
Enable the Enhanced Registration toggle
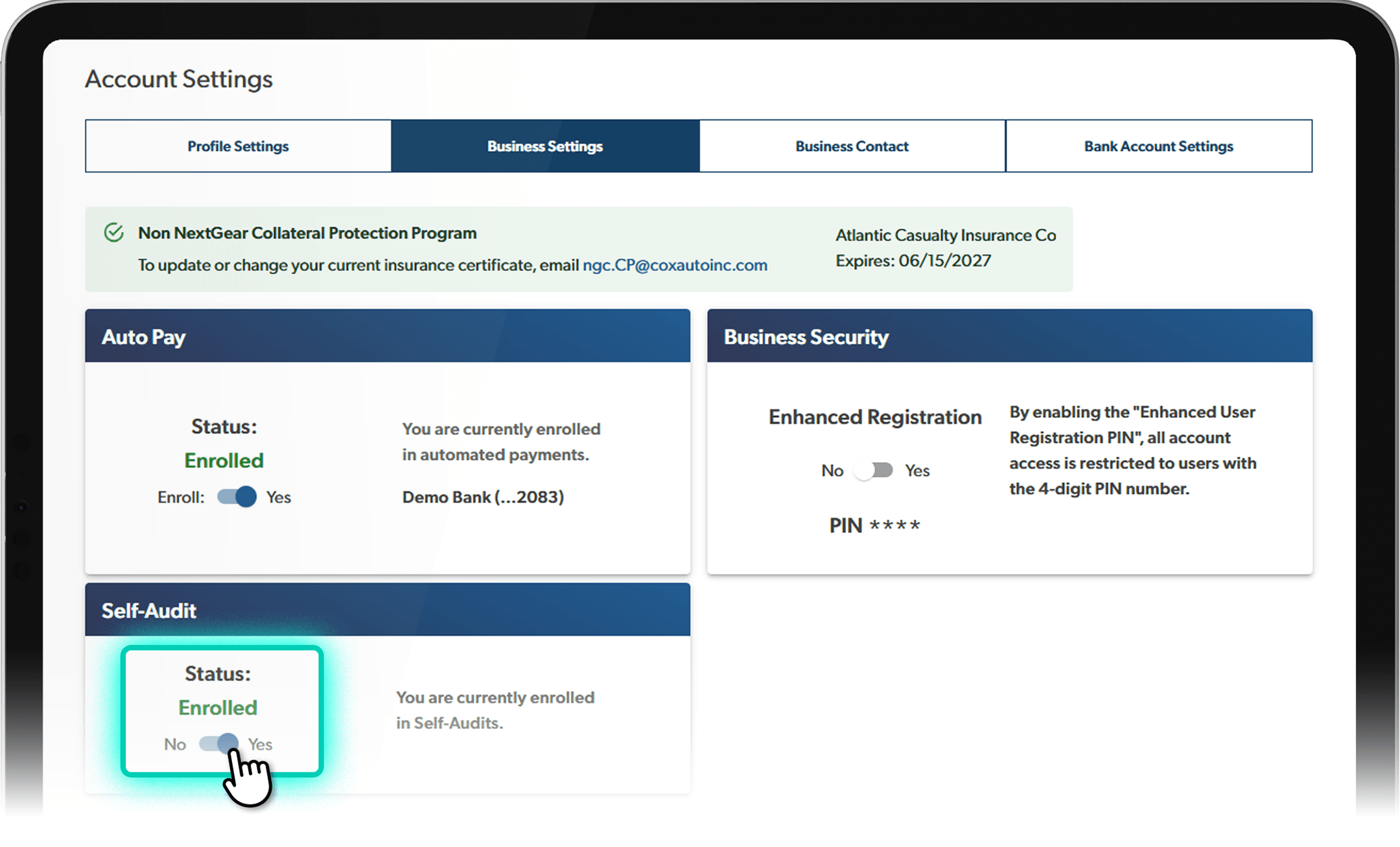tap(873, 470)
